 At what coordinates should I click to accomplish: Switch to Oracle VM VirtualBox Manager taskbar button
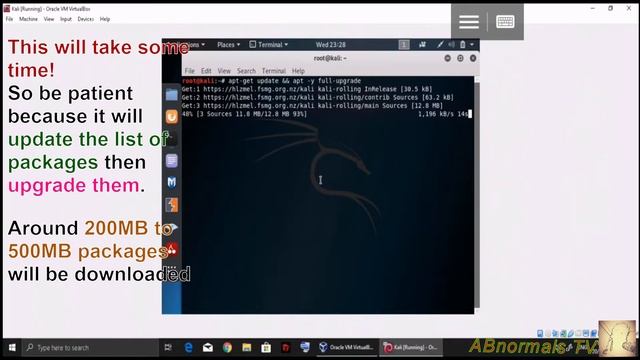pos(347,348)
